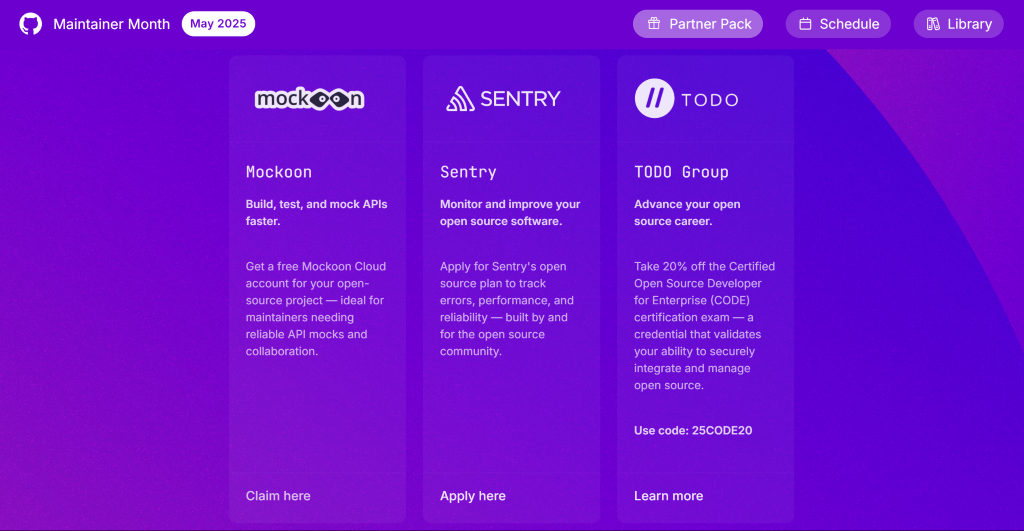Image resolution: width=1024 pixels, height=531 pixels.
Task: Click the gift icon beside Partner Pack
Action: (654, 24)
